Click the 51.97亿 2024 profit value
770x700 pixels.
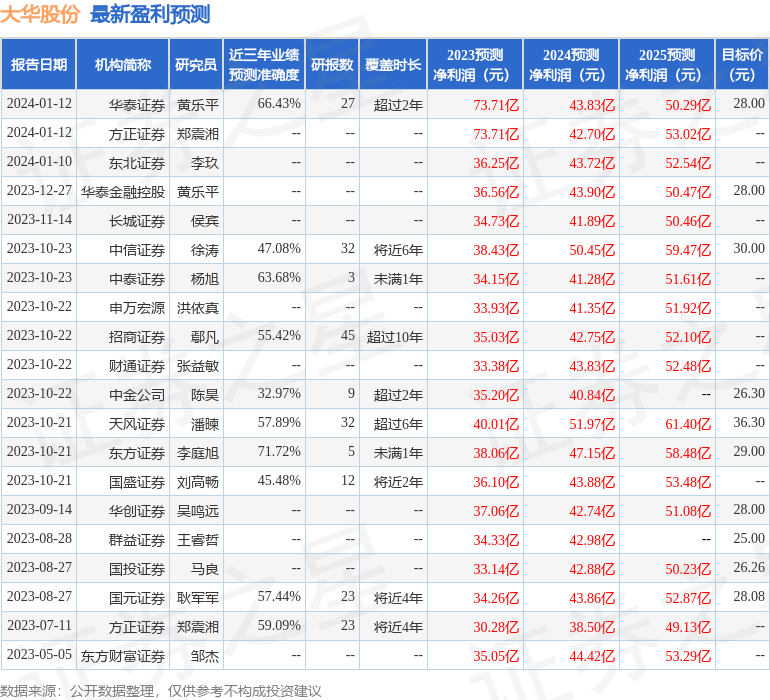(592, 423)
